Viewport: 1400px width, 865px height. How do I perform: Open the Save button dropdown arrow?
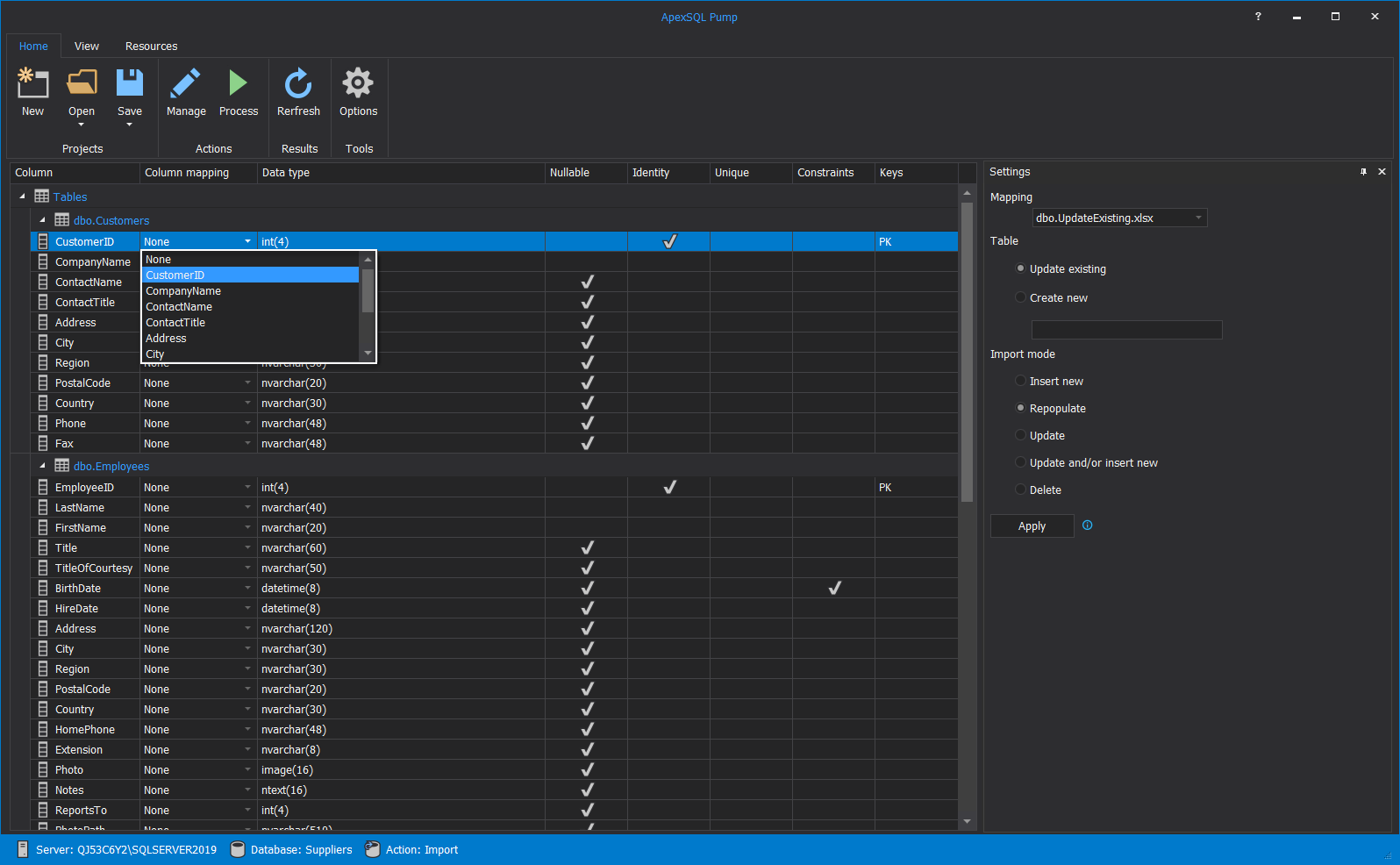(130, 125)
